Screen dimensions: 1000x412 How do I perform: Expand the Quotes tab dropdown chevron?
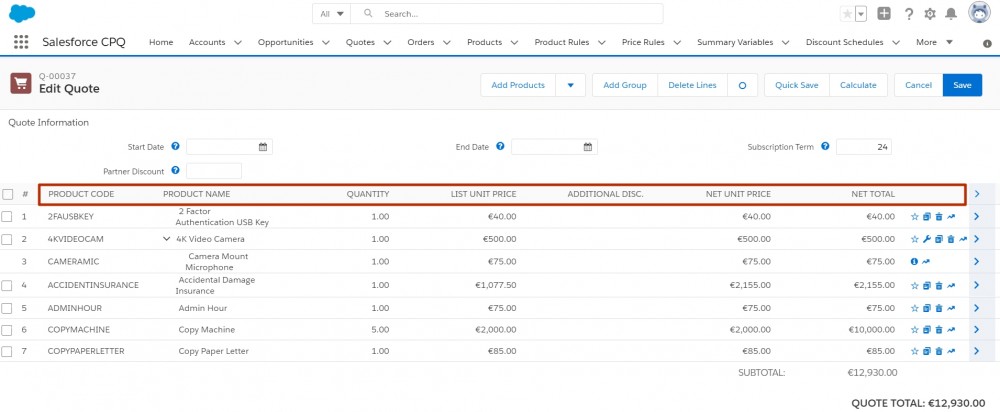coord(387,43)
